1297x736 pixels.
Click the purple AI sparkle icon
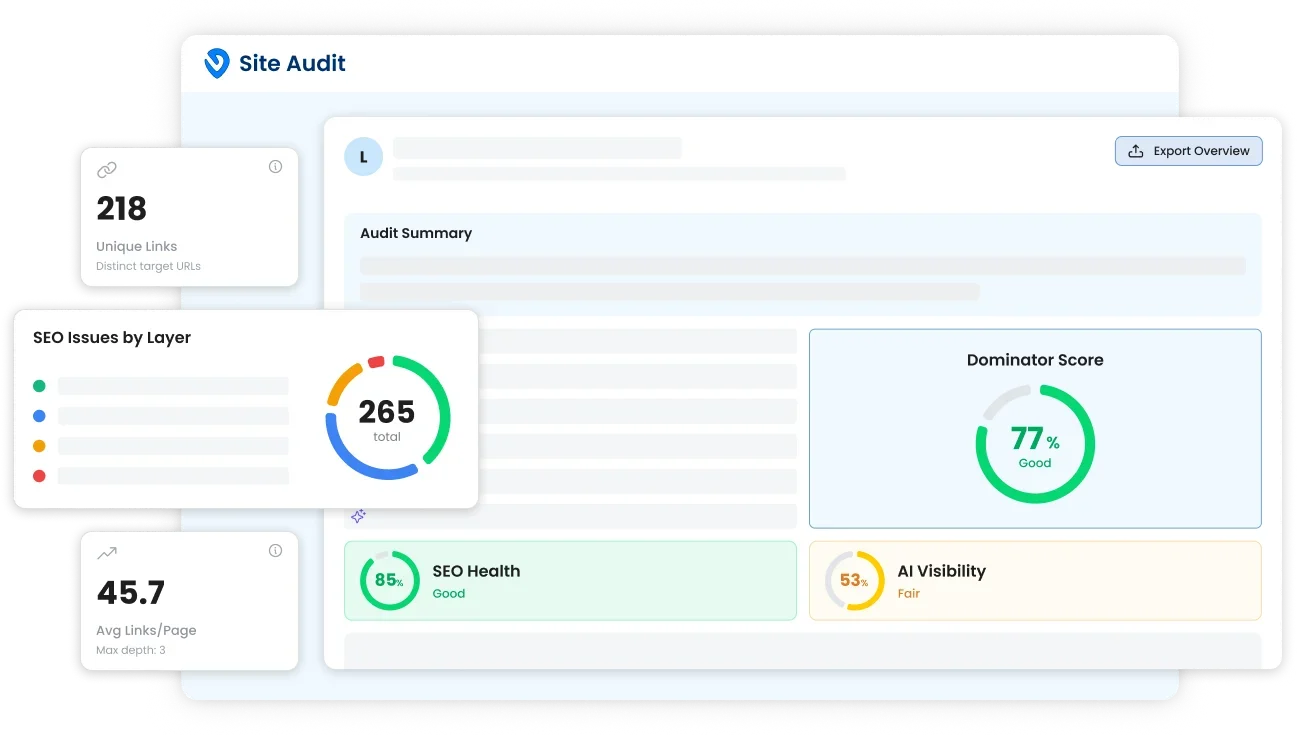click(358, 516)
